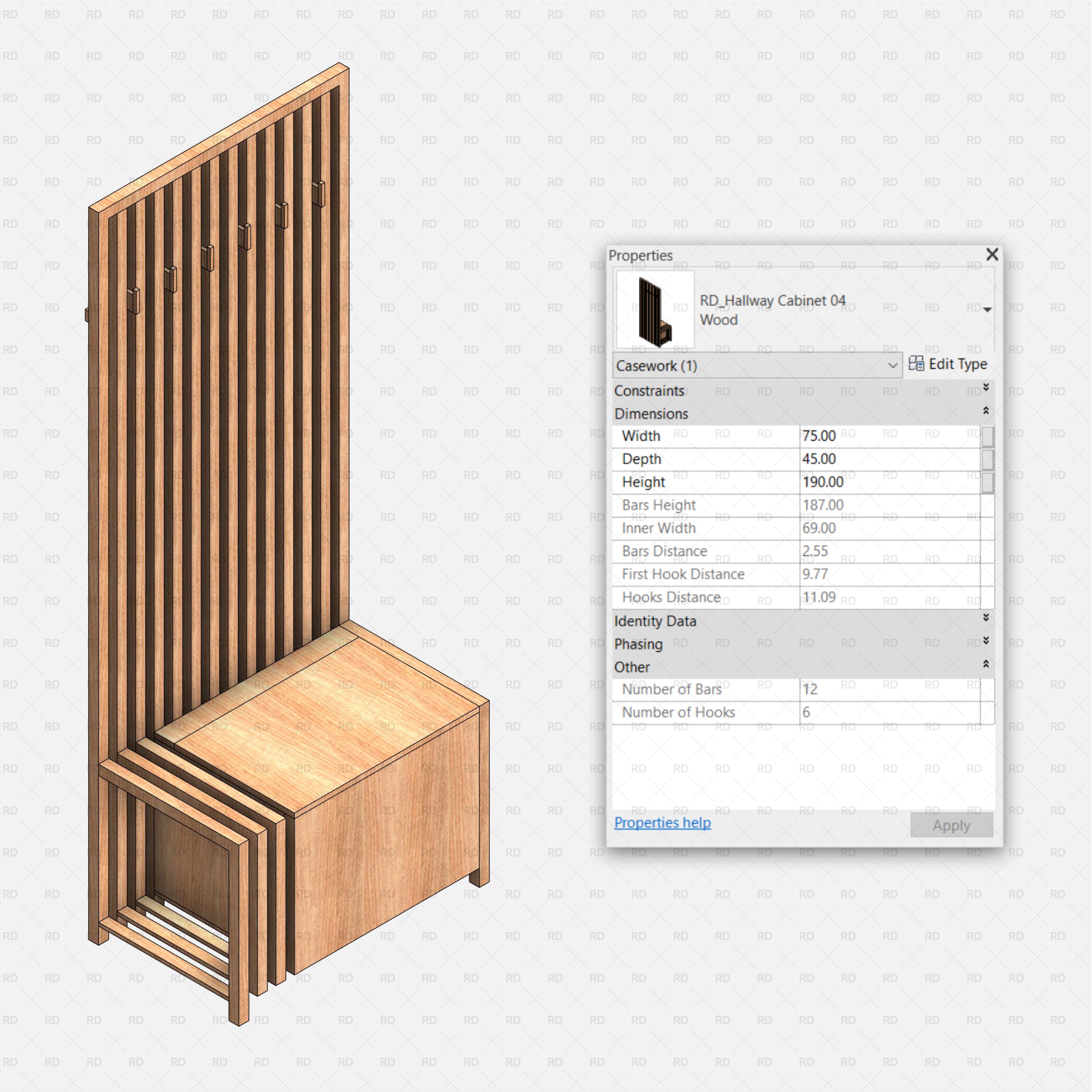Click the Apply button
This screenshot has height=1092, width=1092.
tap(951, 825)
